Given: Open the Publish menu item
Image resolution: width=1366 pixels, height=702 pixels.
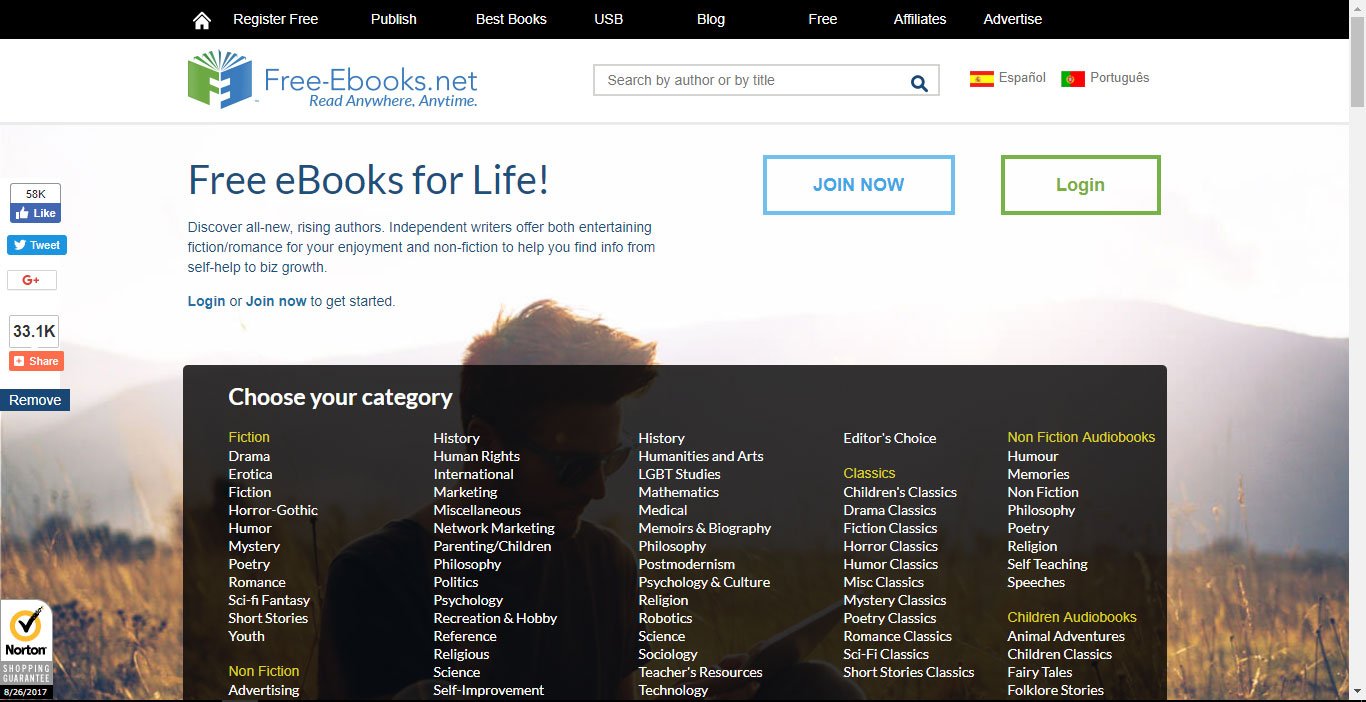Looking at the screenshot, I should (x=393, y=19).
